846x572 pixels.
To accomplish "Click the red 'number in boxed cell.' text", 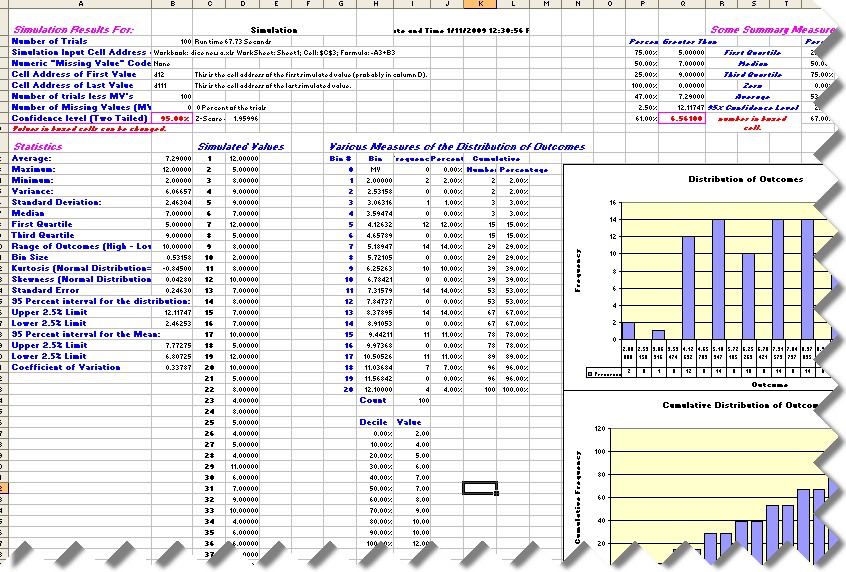I will pyautogui.click(x=752, y=123).
